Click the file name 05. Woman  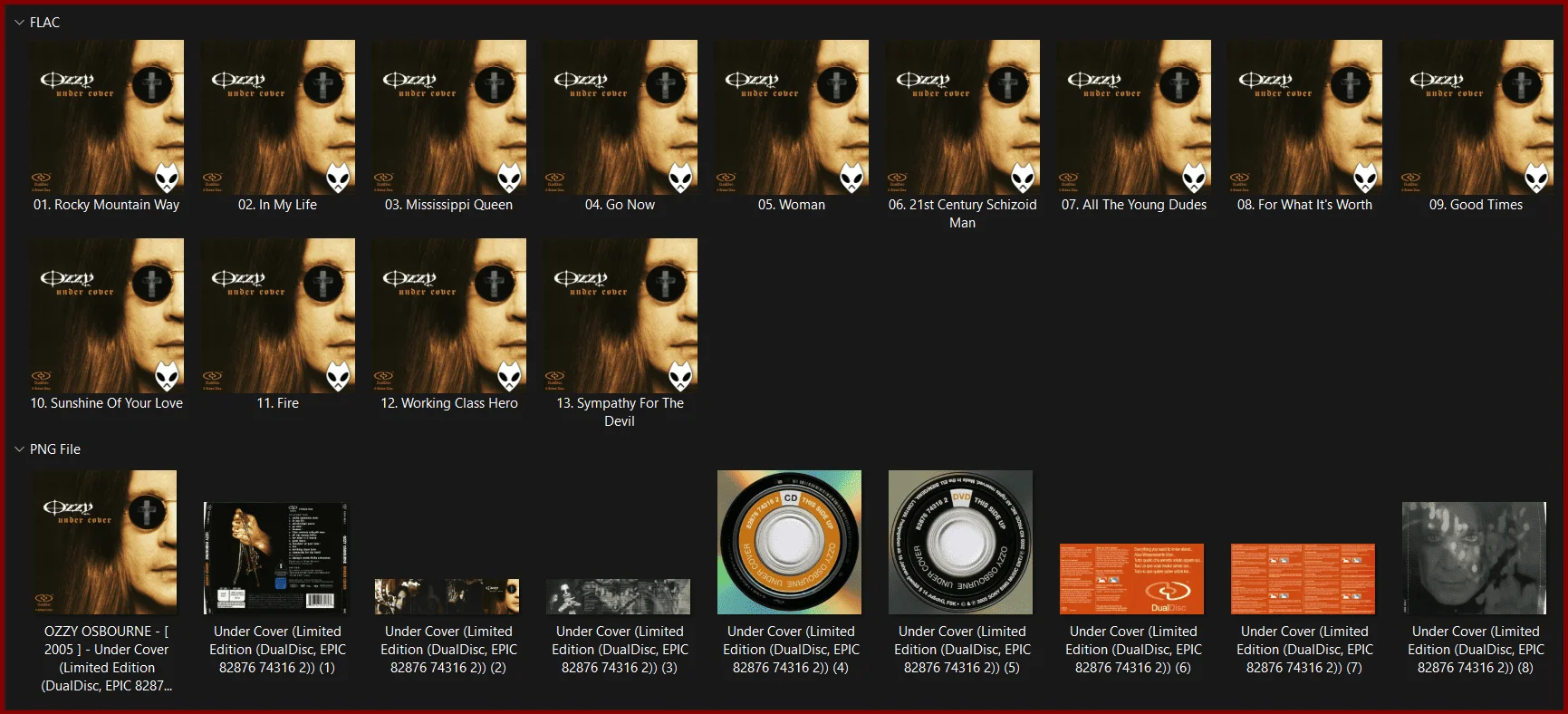(x=792, y=205)
